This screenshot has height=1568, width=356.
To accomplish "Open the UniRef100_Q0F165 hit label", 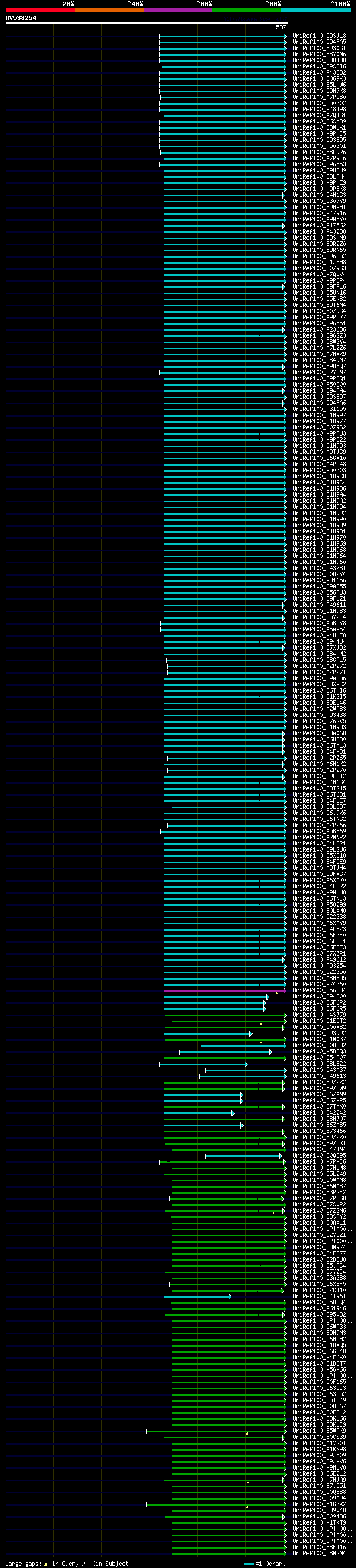I will pyautogui.click(x=319, y=1382).
